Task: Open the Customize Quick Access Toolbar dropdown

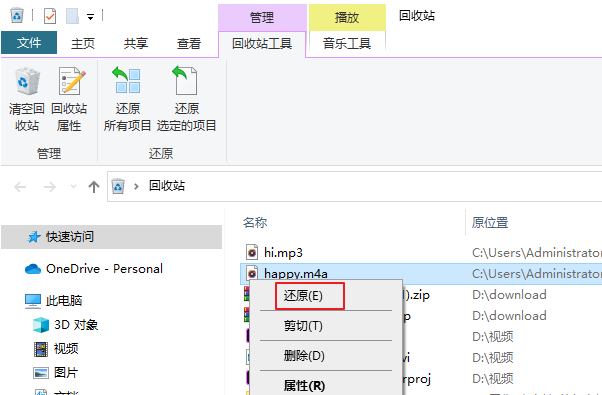Action: pos(91,17)
